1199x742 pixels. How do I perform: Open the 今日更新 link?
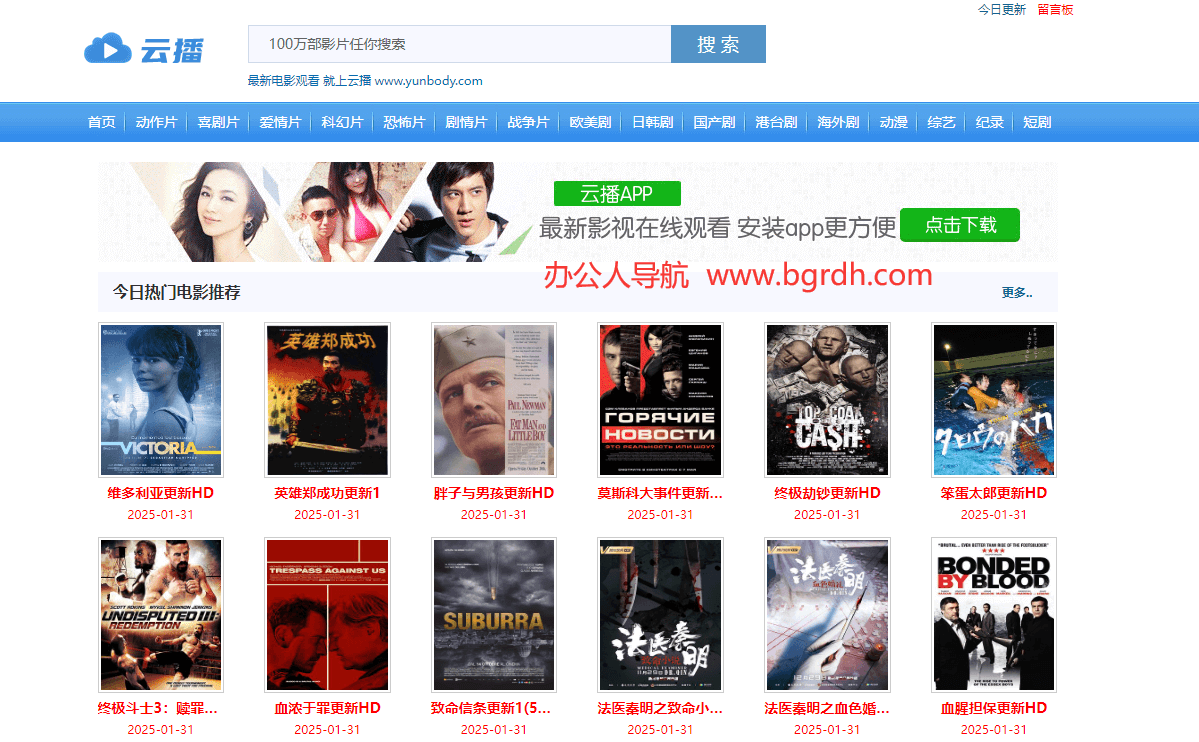point(1001,10)
